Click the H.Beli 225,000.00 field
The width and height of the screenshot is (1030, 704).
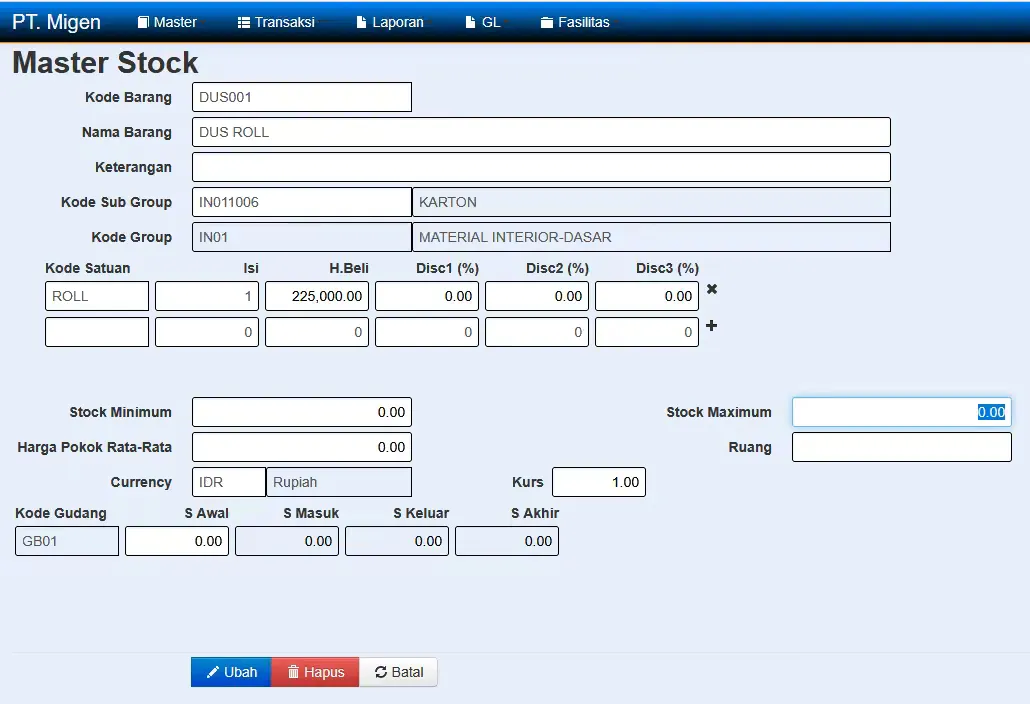pos(317,296)
